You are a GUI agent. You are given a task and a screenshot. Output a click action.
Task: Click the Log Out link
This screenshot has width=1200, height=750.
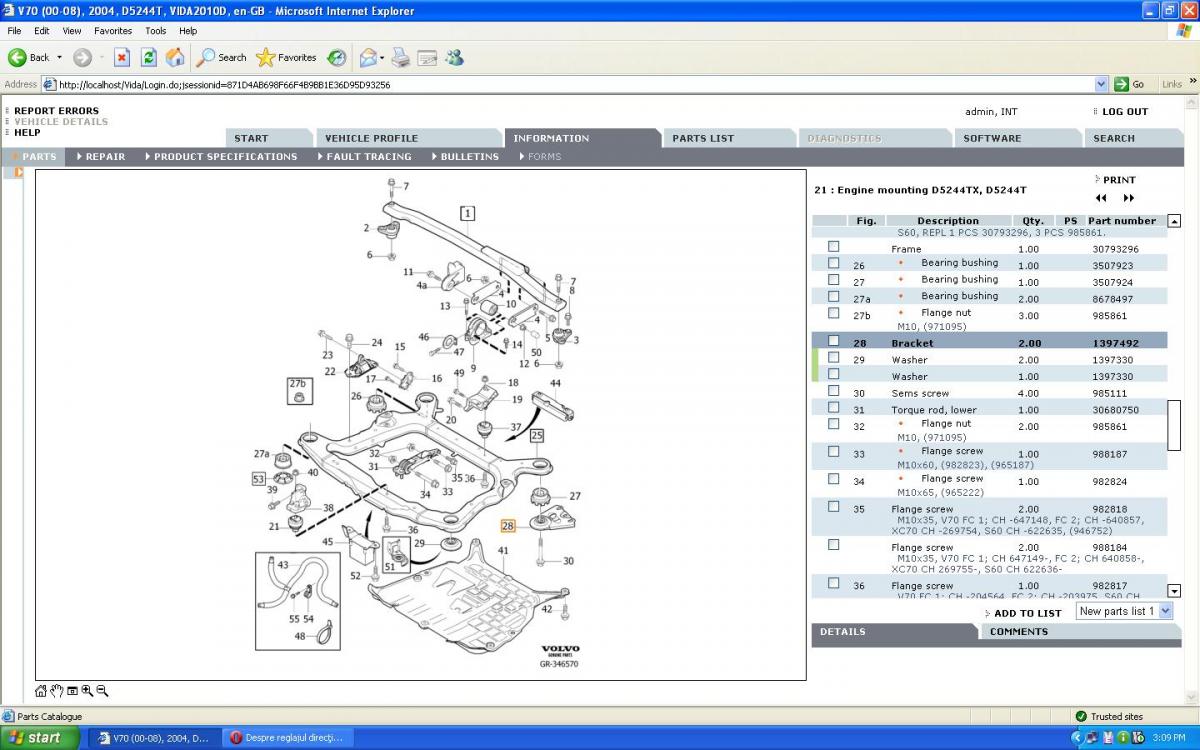click(x=1124, y=112)
